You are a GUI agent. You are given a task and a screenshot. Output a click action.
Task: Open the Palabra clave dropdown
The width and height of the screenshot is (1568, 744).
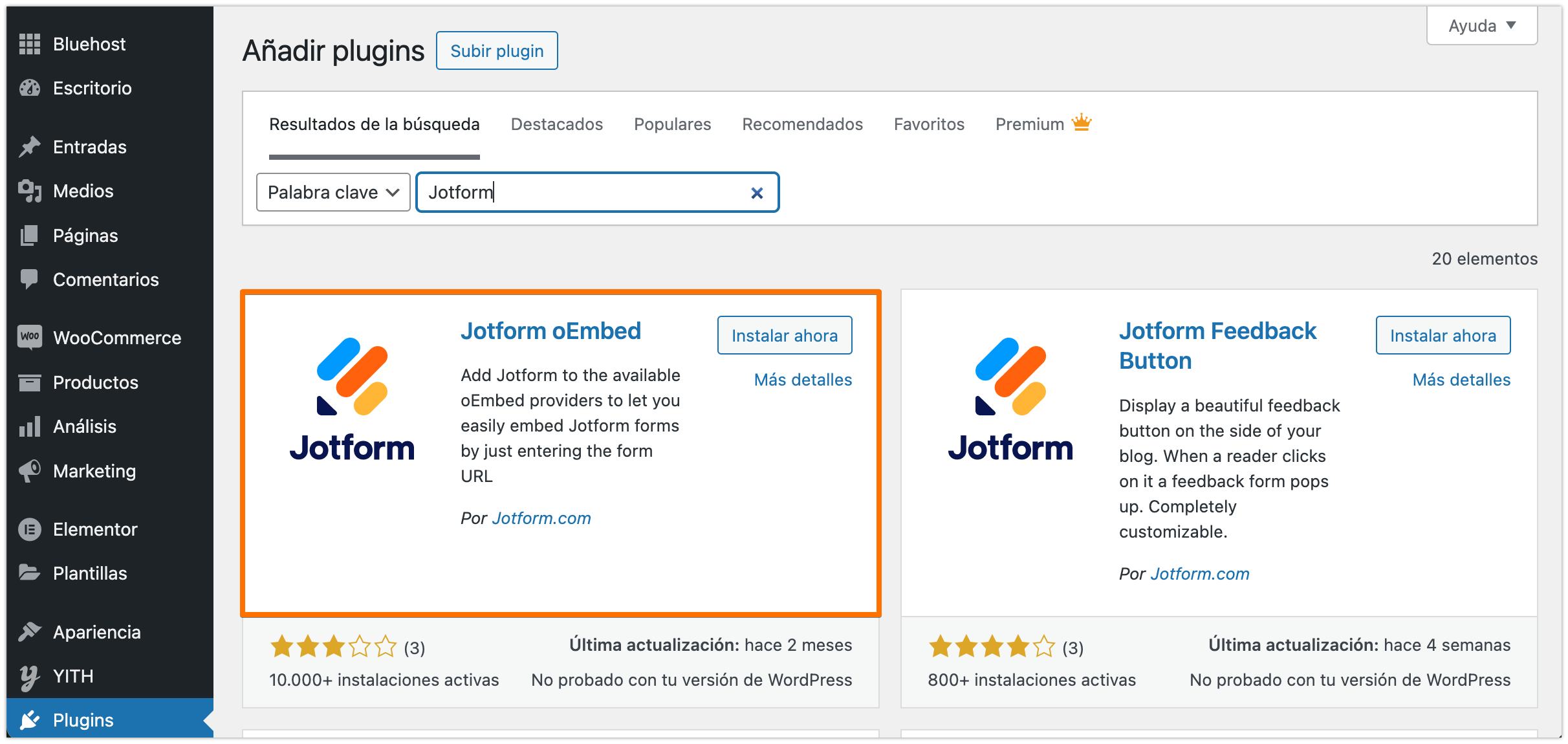click(333, 192)
